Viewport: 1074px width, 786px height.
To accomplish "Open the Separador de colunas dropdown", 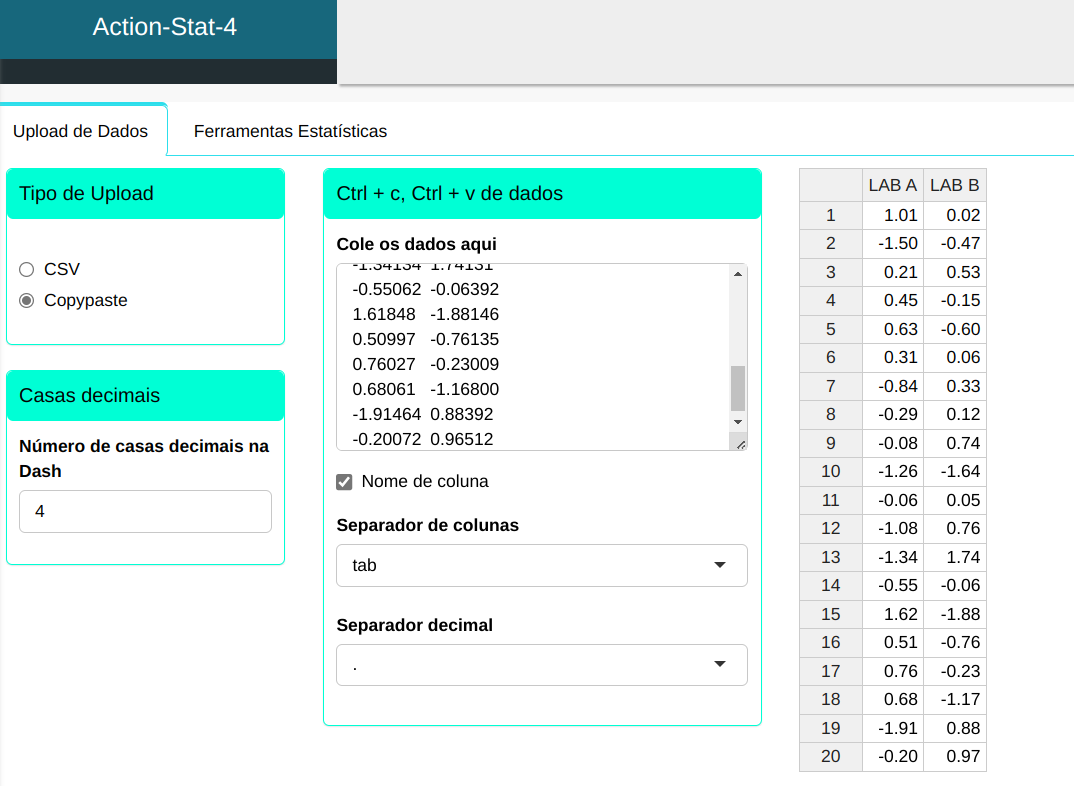I will click(541, 565).
